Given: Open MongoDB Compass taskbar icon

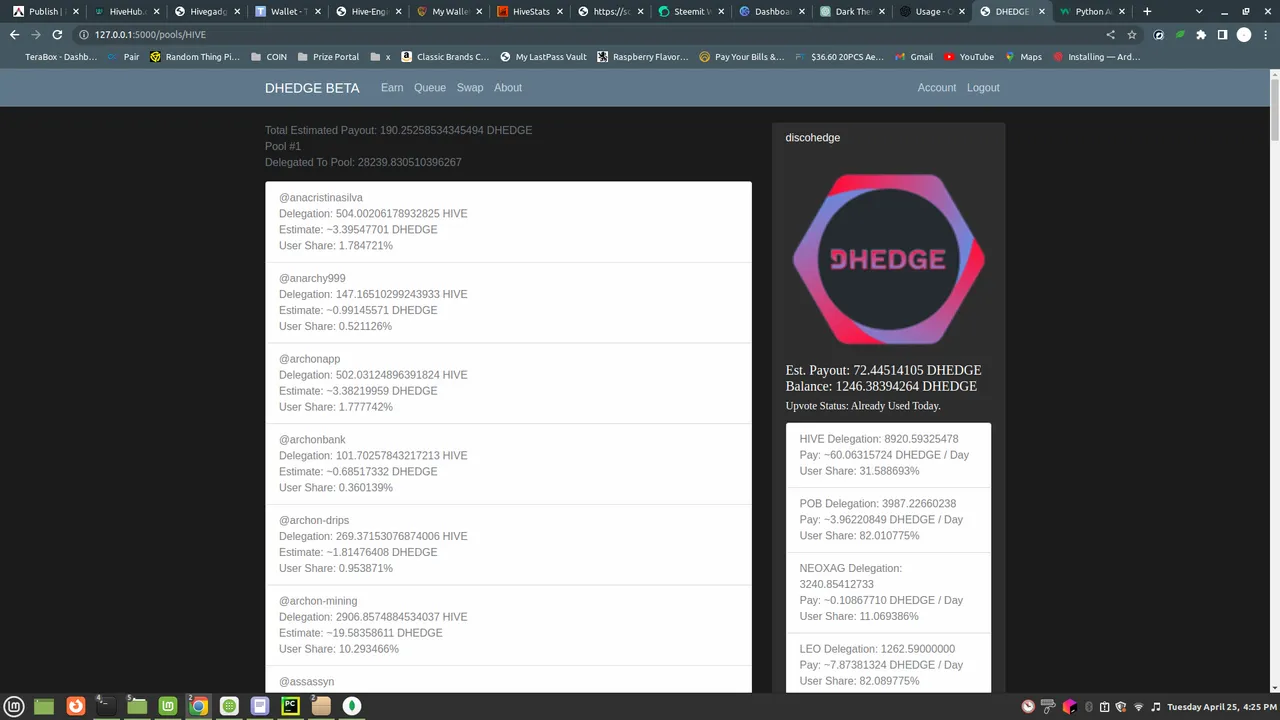Looking at the screenshot, I should click(x=352, y=706).
